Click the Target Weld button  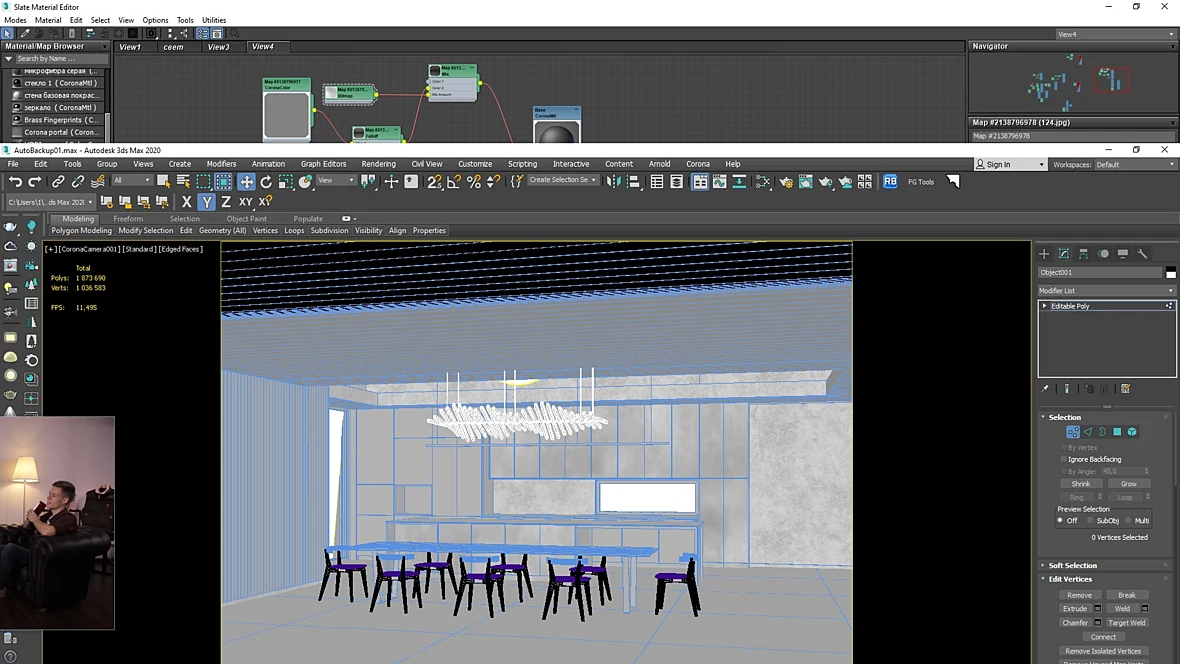pos(1127,623)
